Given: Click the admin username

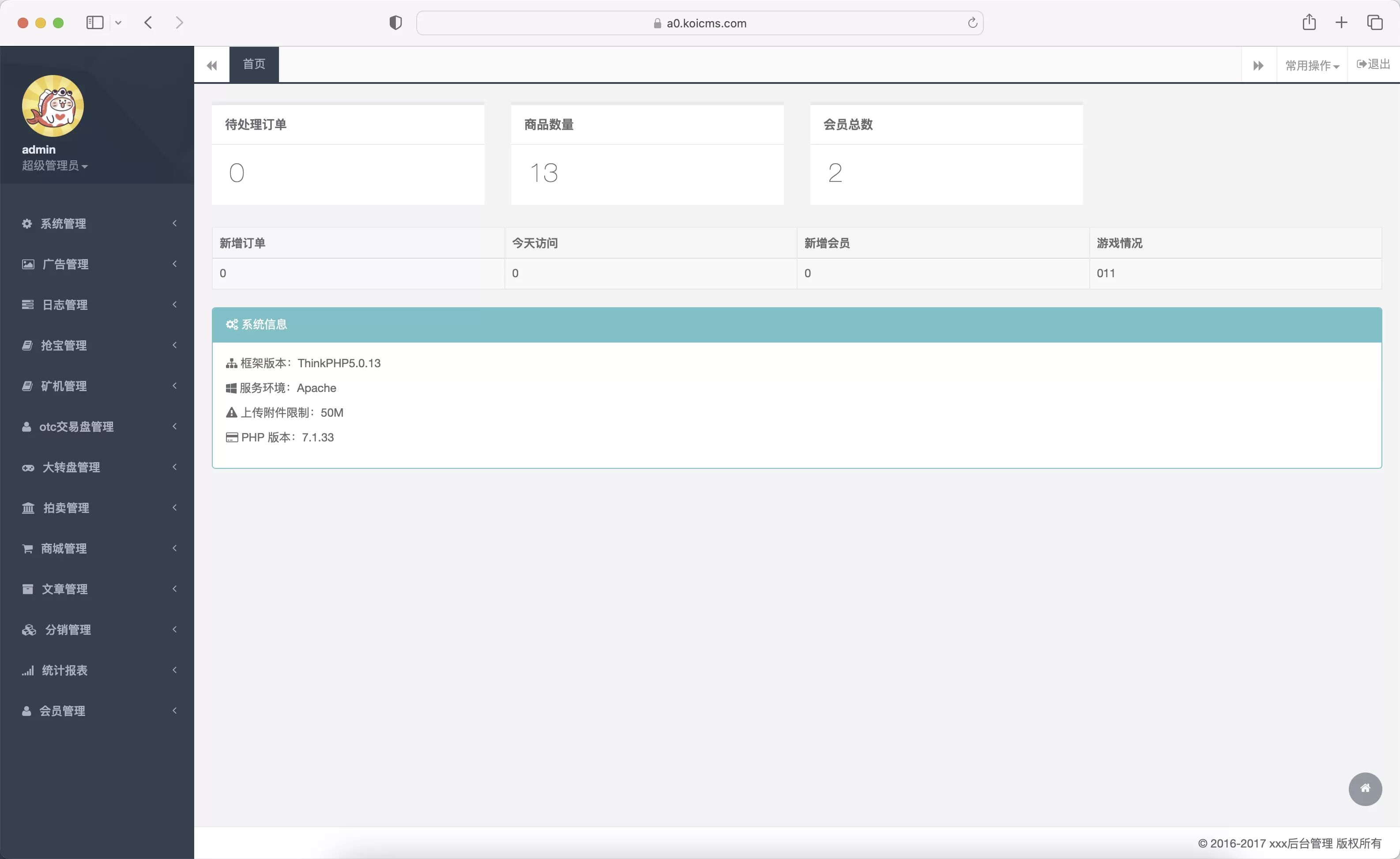Looking at the screenshot, I should point(39,149).
